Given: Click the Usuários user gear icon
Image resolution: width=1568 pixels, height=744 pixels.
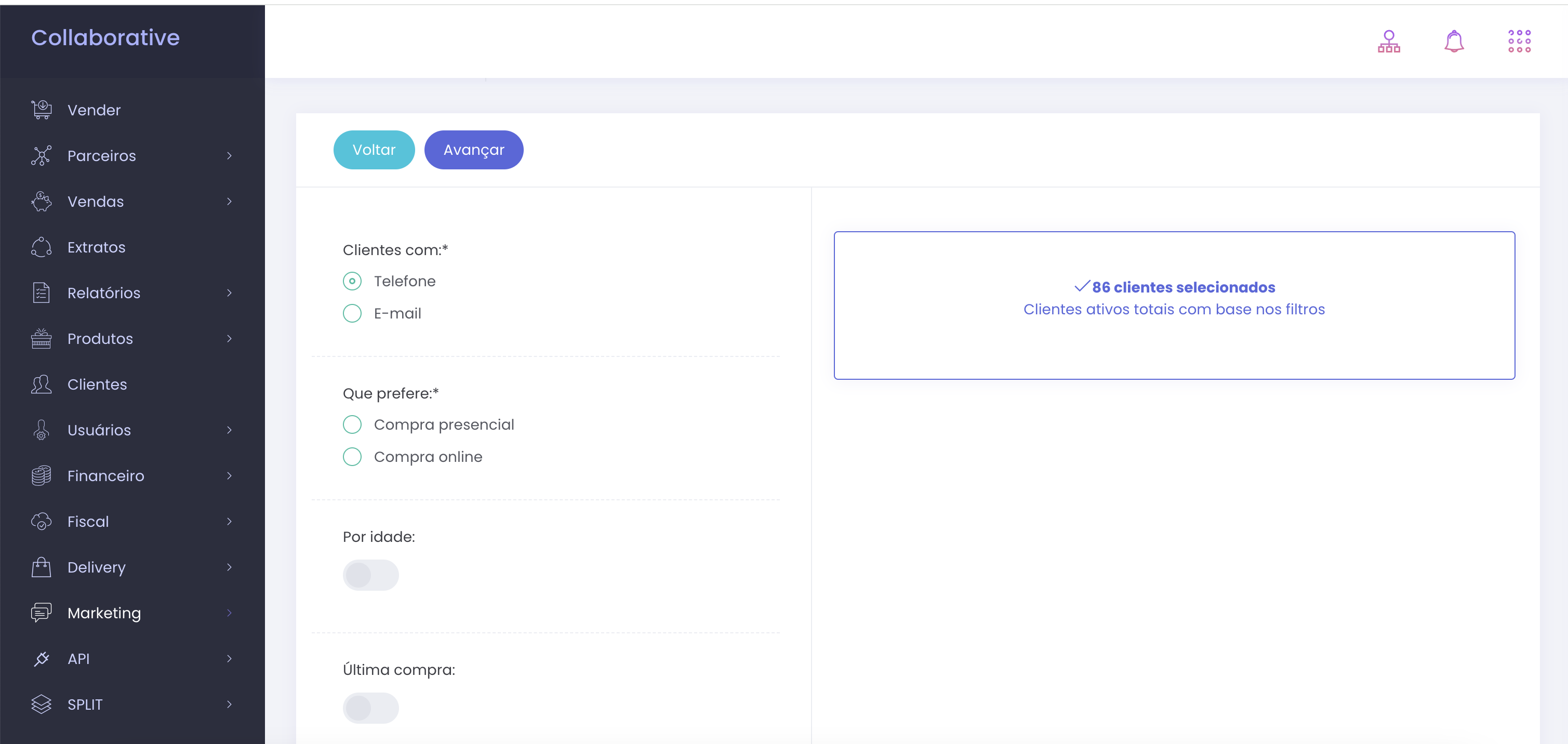Looking at the screenshot, I should (x=42, y=430).
